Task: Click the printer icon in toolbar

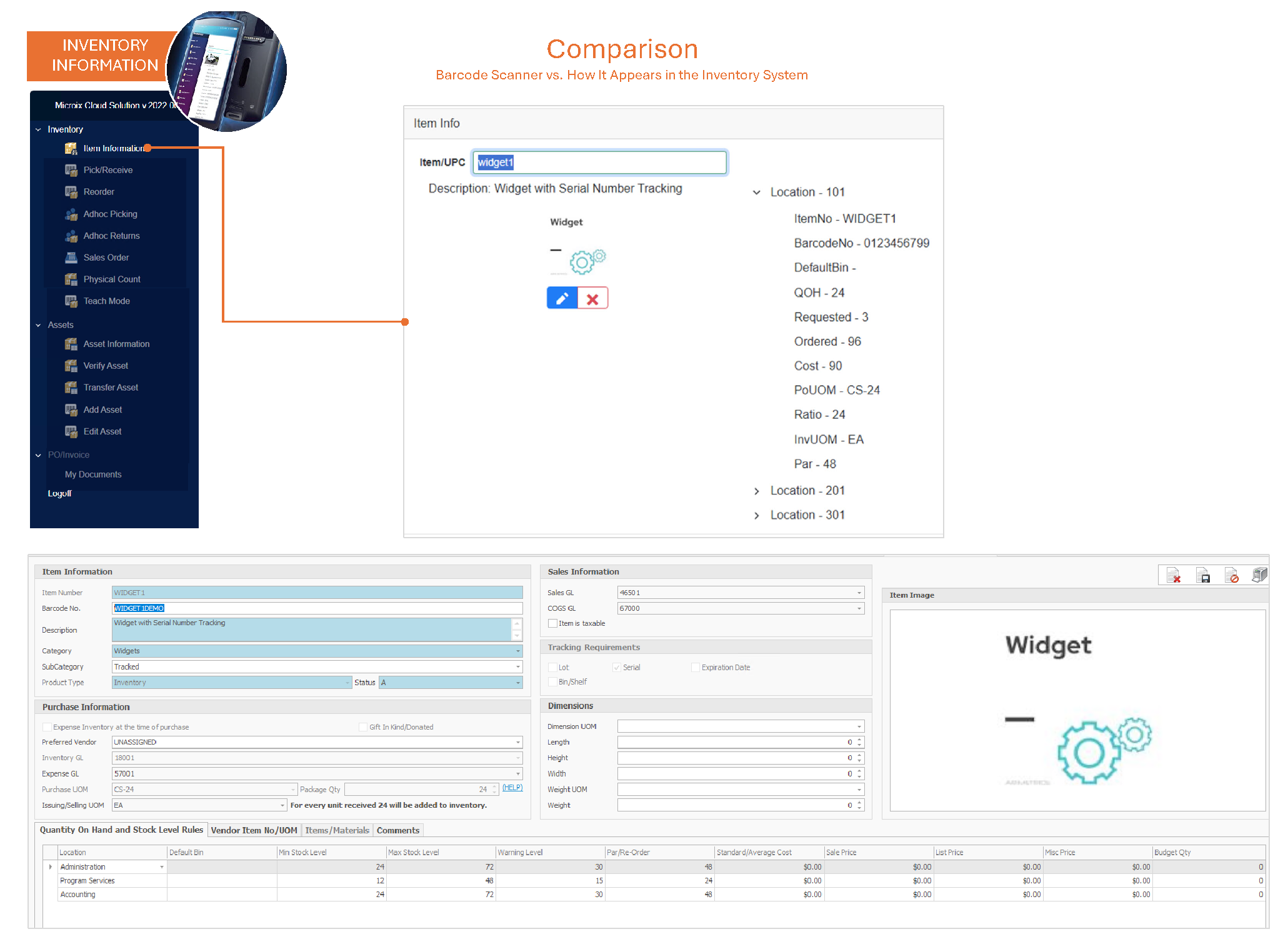Action: click(x=1259, y=575)
